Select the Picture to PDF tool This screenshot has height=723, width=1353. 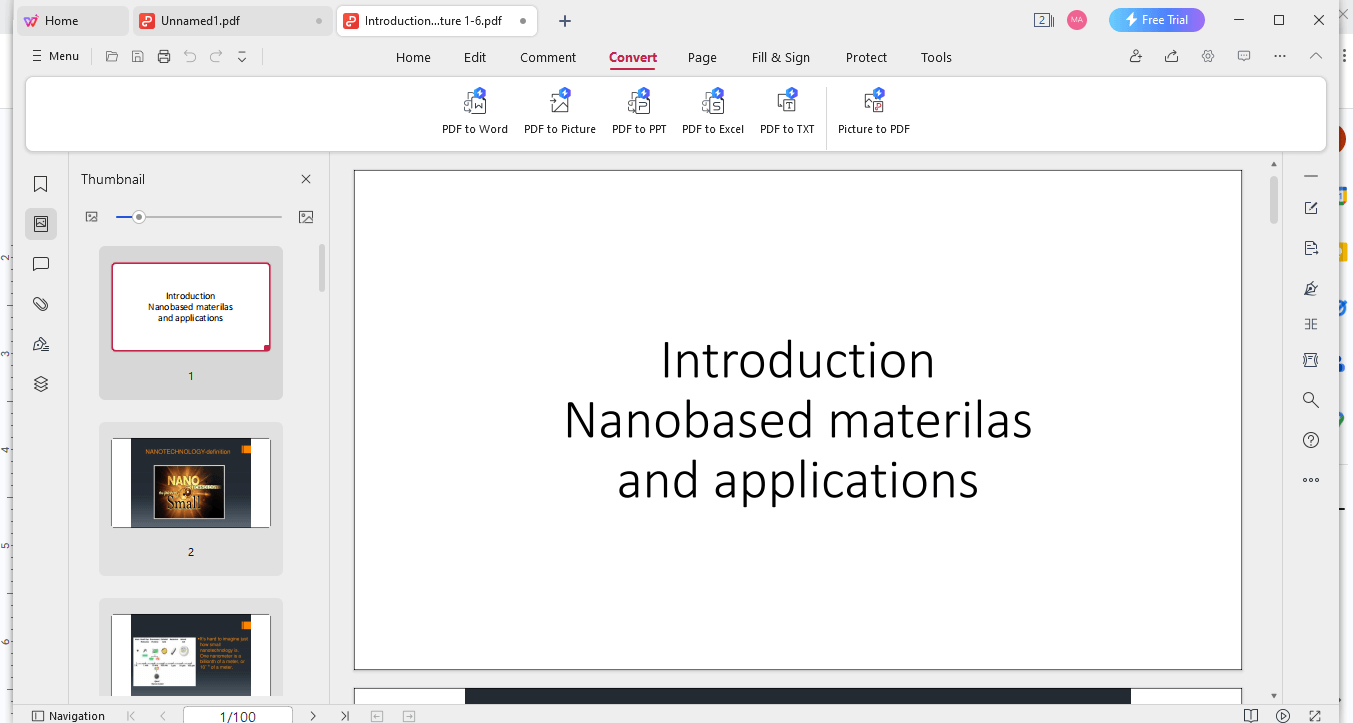tap(873, 110)
